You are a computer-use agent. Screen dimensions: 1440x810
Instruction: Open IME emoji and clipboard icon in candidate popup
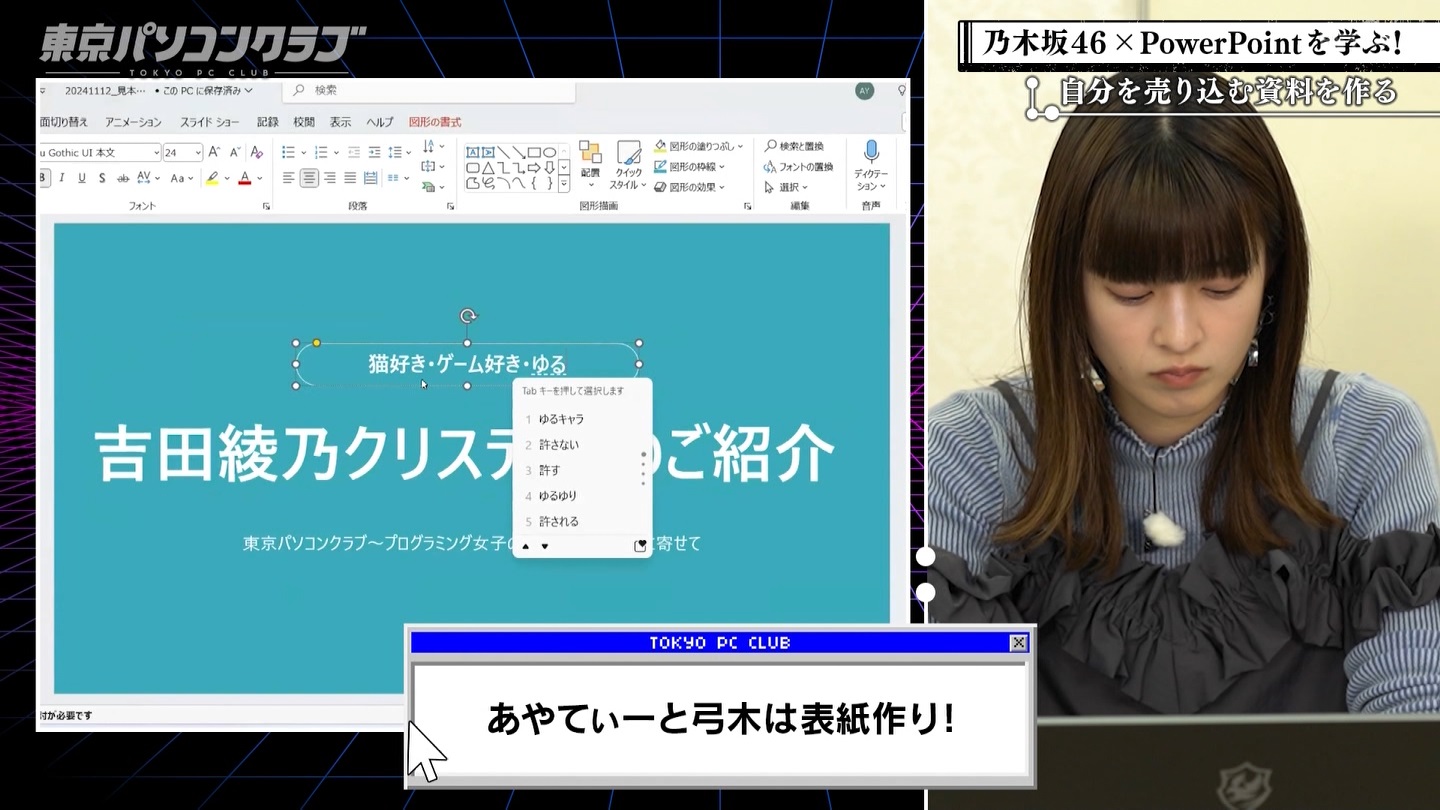[x=641, y=546]
